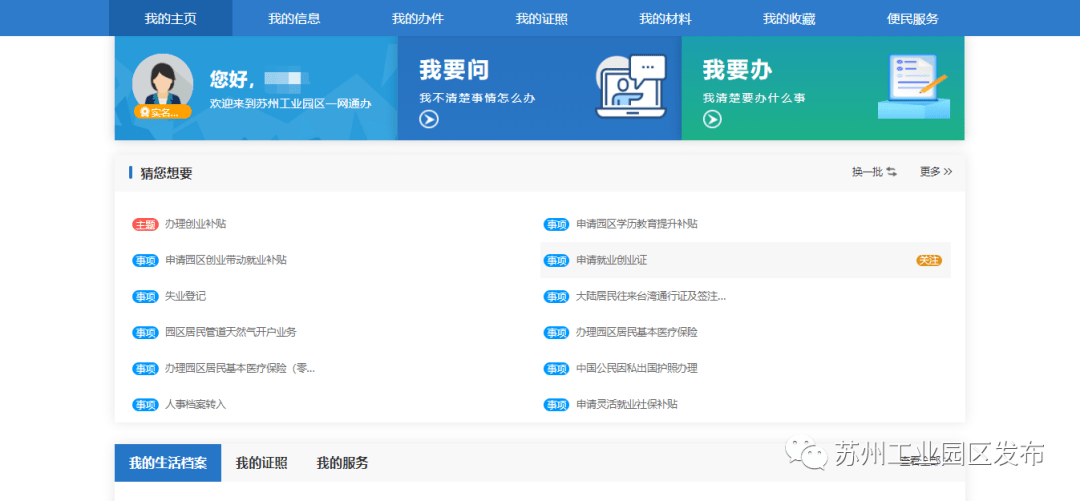Click 更多 to see more items
The height and width of the screenshot is (501, 1080).
pyautogui.click(x=936, y=172)
